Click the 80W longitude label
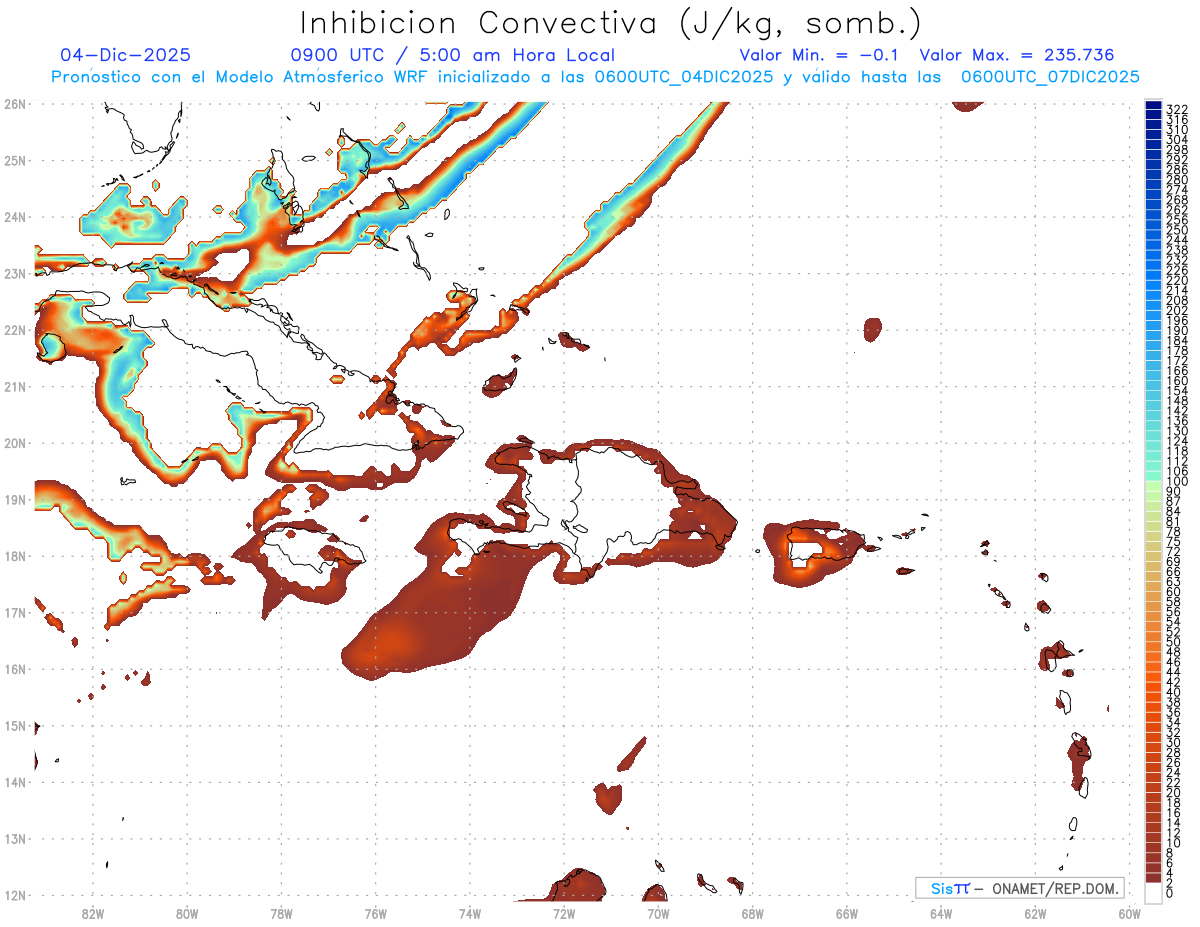 [x=186, y=913]
